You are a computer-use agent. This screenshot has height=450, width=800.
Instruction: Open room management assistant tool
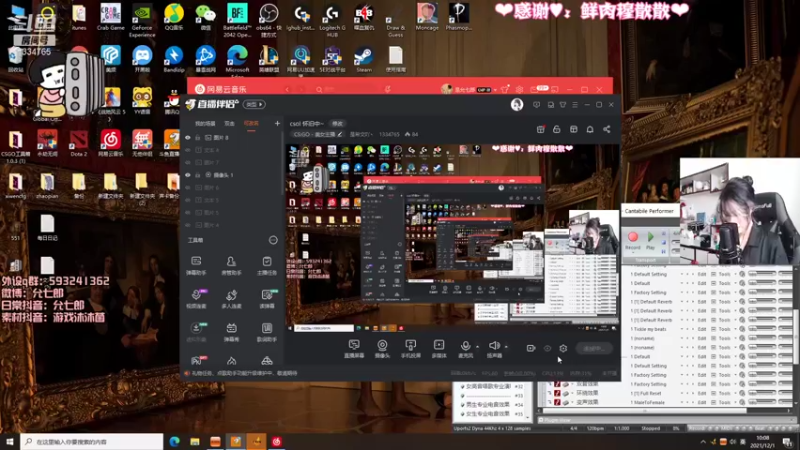pos(231,266)
